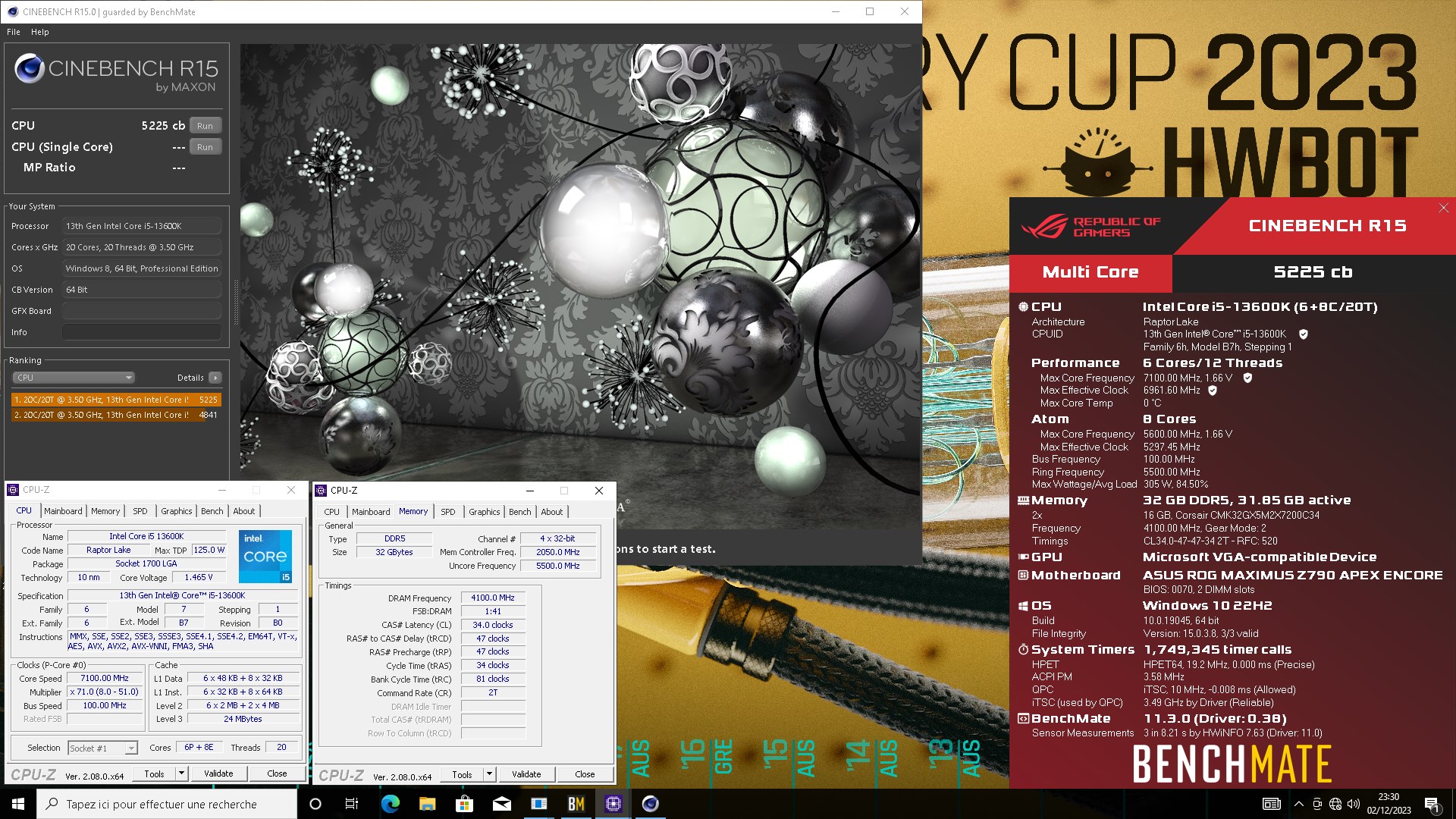Click Validate in left CPU-Z window
Viewport: 1456px width, 819px height.
(x=218, y=774)
